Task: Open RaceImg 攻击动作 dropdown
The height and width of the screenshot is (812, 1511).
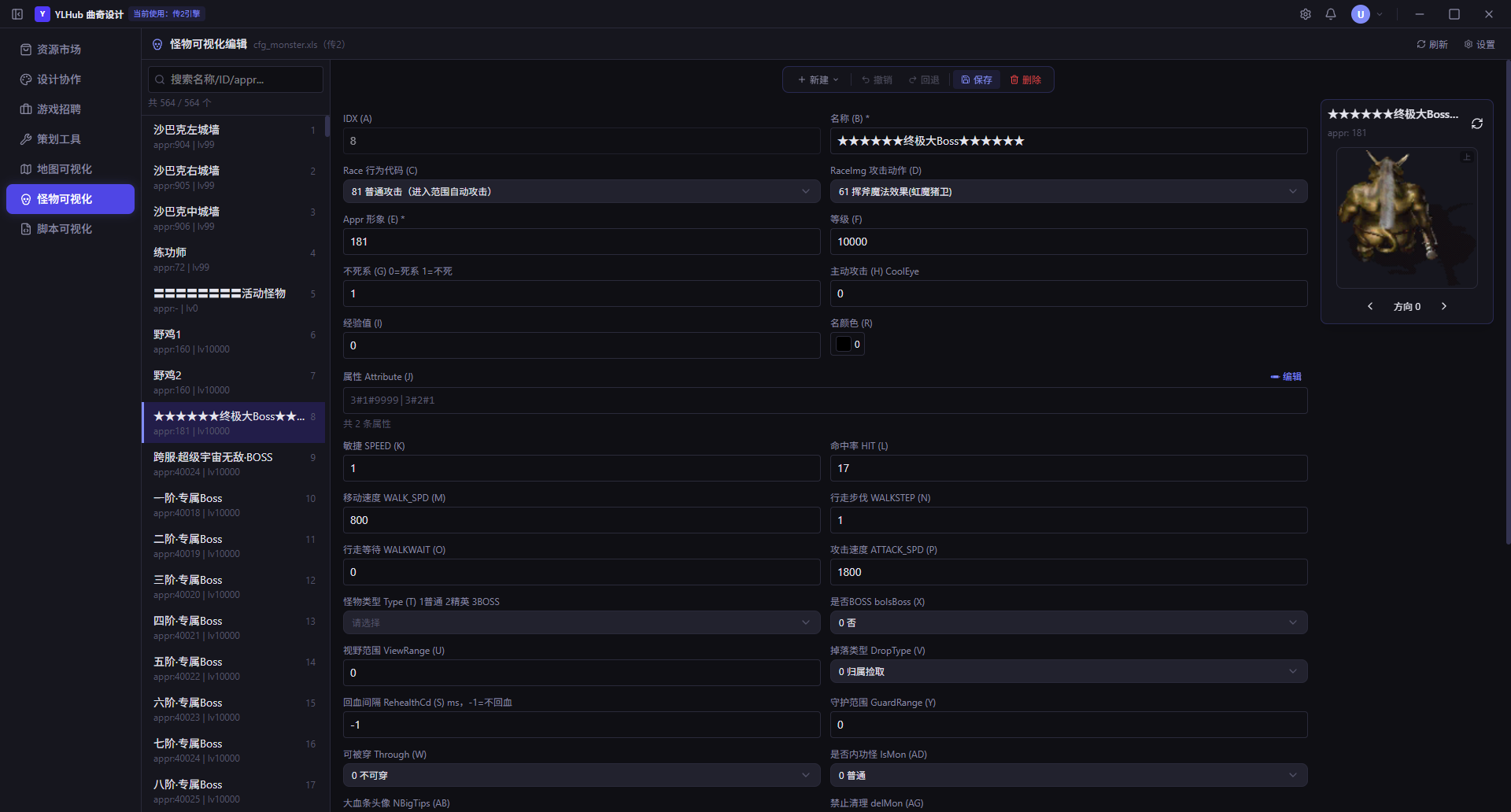Action: click(1069, 191)
